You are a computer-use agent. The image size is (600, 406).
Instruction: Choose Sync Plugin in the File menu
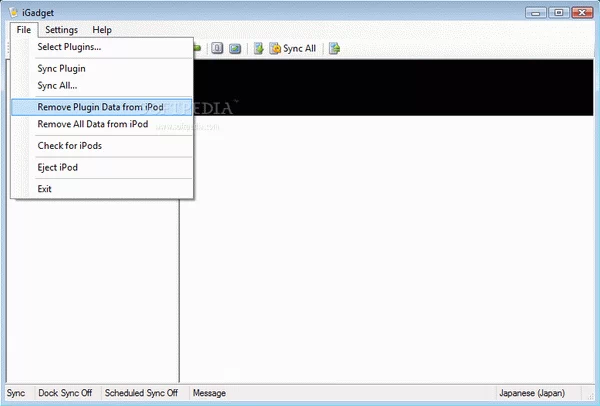click(102, 68)
